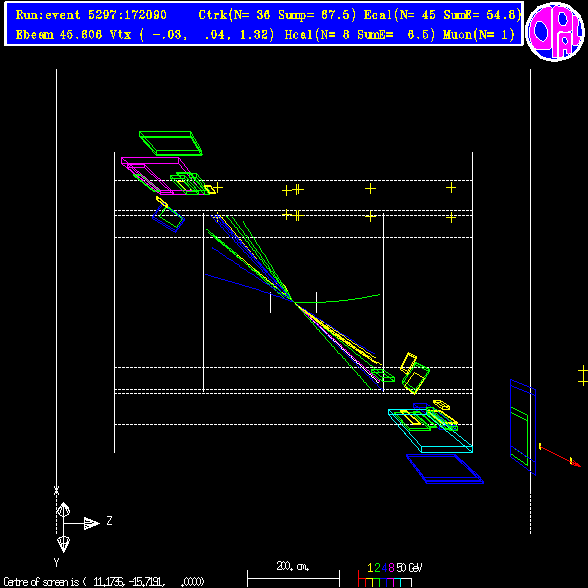The image size is (588, 588).
Task: Click the curved green track right of vertex
Action: pyautogui.click(x=338, y=299)
